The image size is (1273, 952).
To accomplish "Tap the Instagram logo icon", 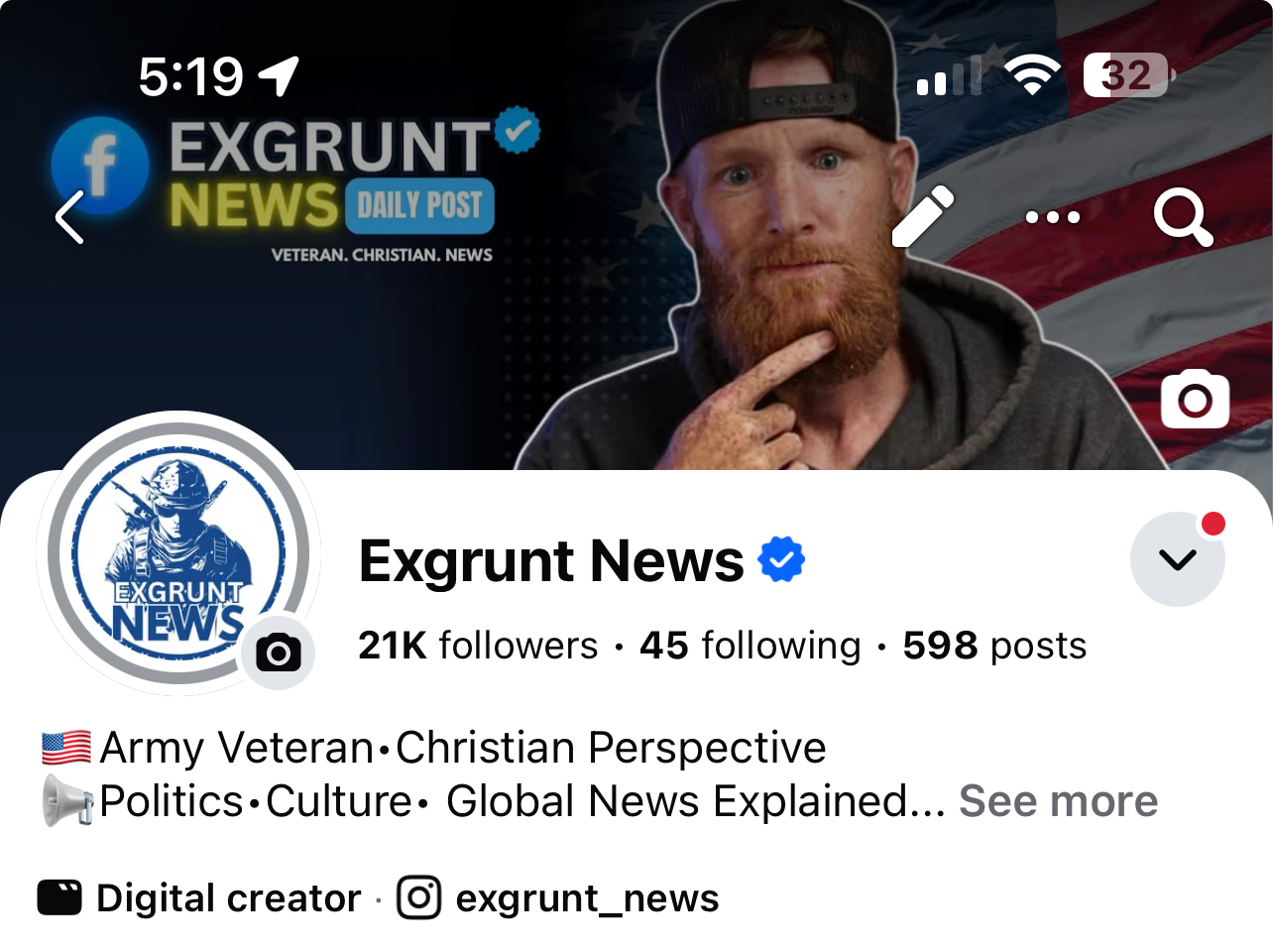I will (418, 897).
